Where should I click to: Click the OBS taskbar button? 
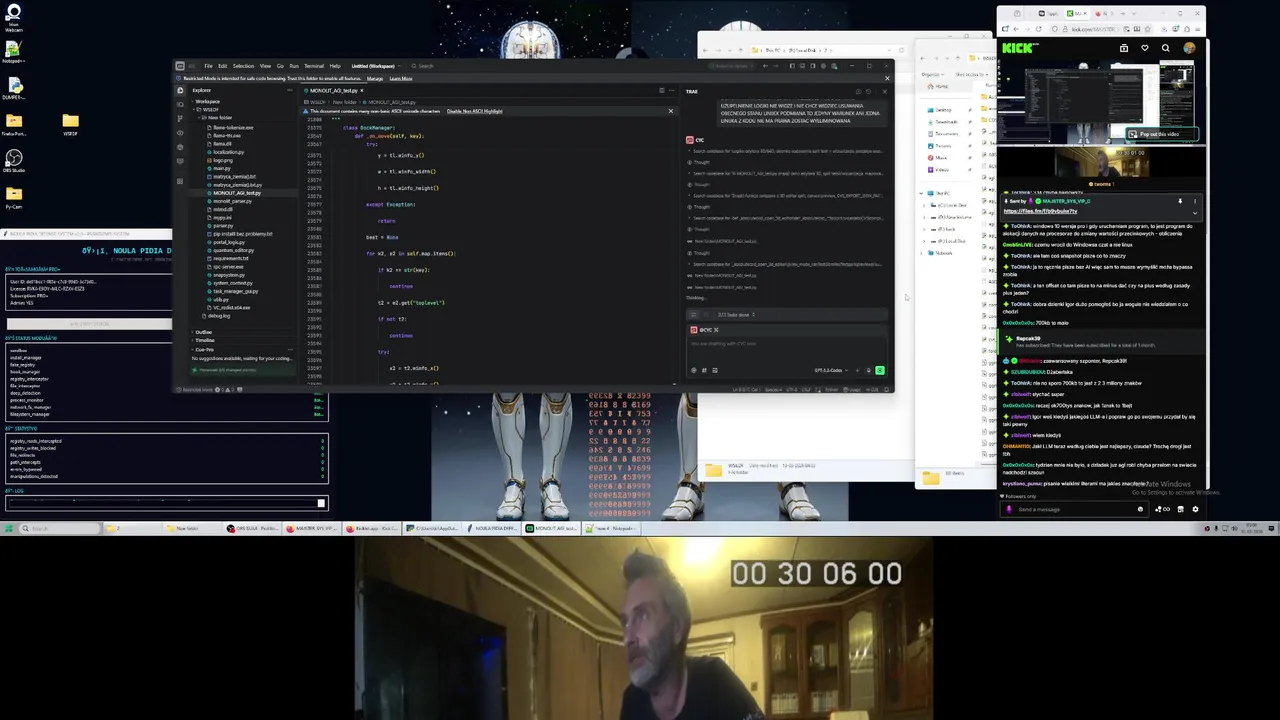[x=252, y=528]
